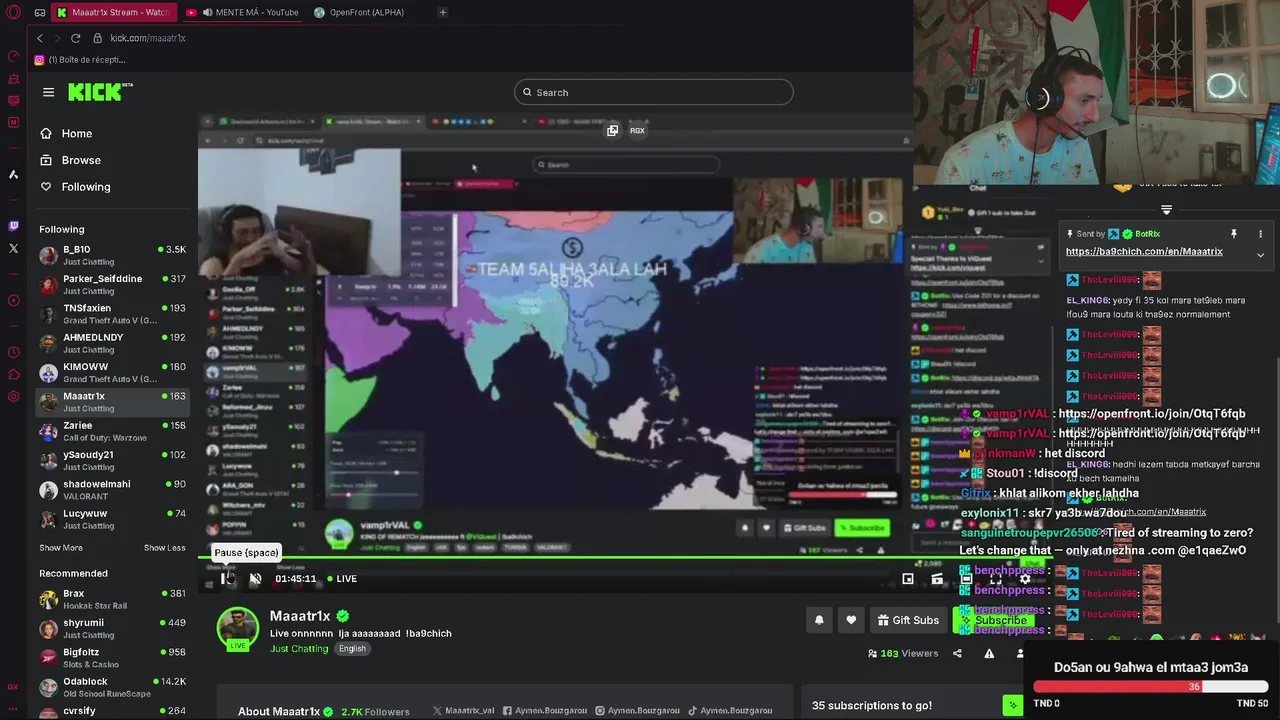Image resolution: width=1280 pixels, height=720 pixels.
Task: Open shadowelmahi channel
Action: (x=112, y=489)
